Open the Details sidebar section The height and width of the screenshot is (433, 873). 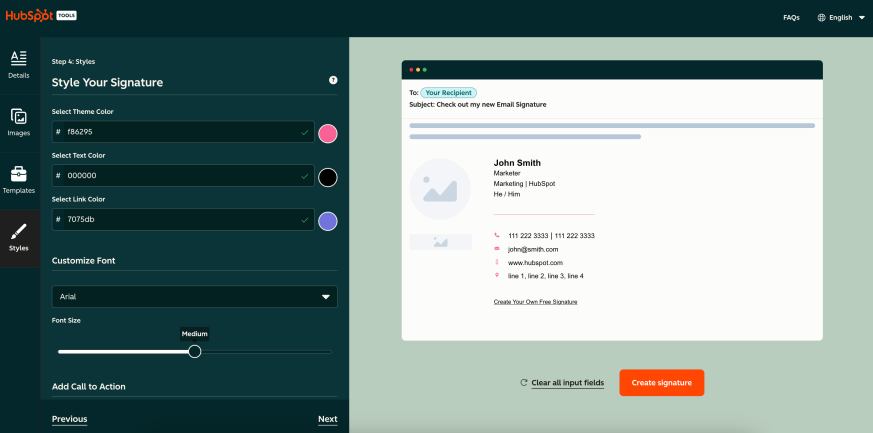click(x=19, y=63)
